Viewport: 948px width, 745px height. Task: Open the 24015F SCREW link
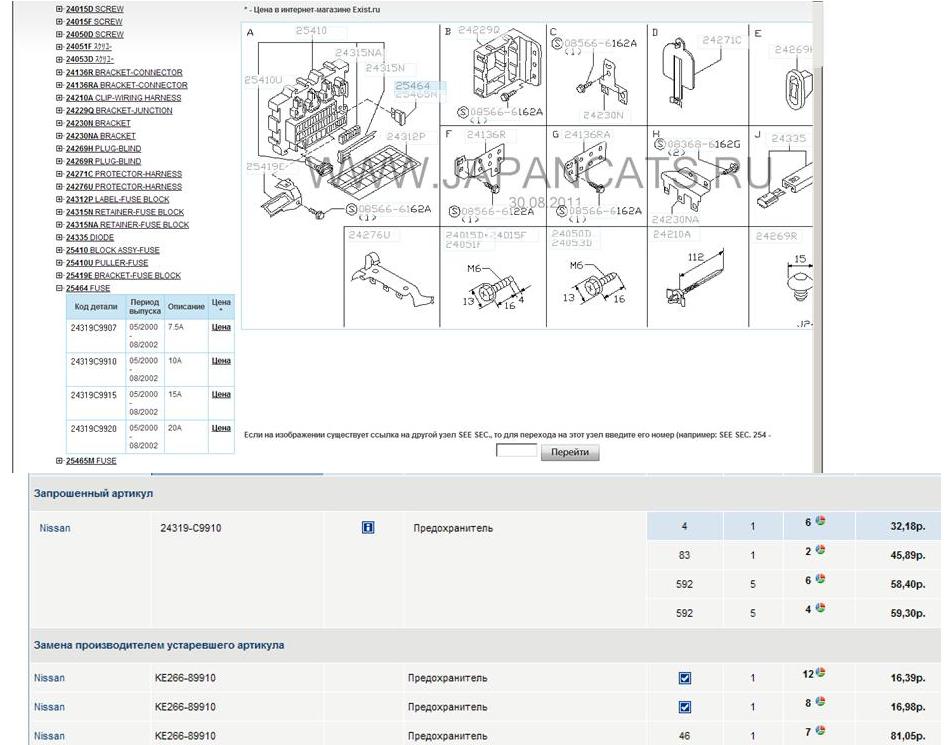94,22
